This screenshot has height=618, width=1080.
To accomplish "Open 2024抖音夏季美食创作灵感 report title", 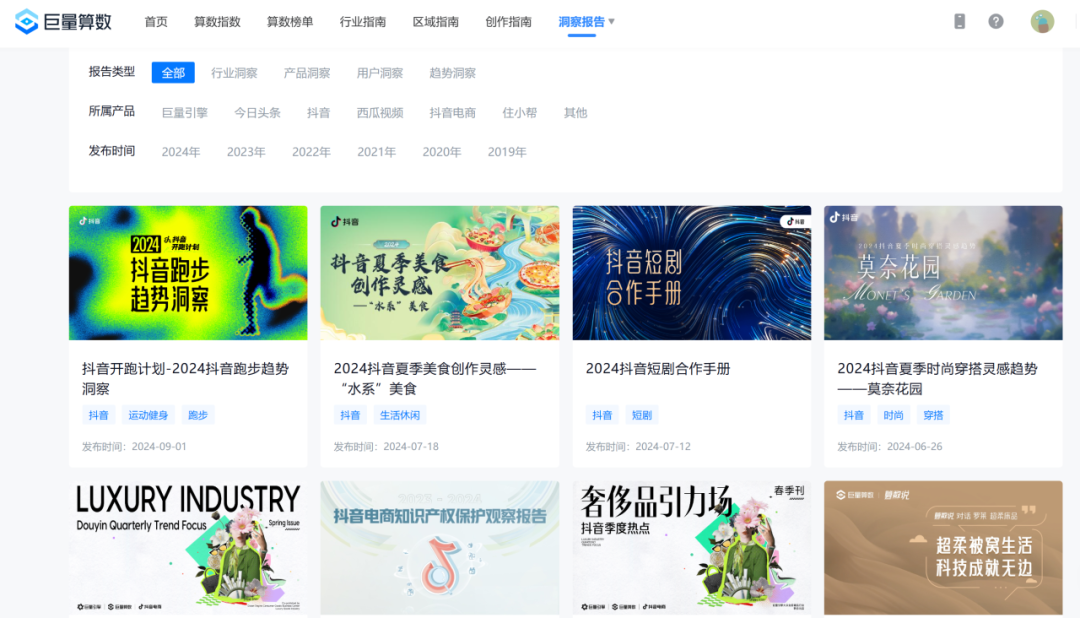I will (x=434, y=378).
